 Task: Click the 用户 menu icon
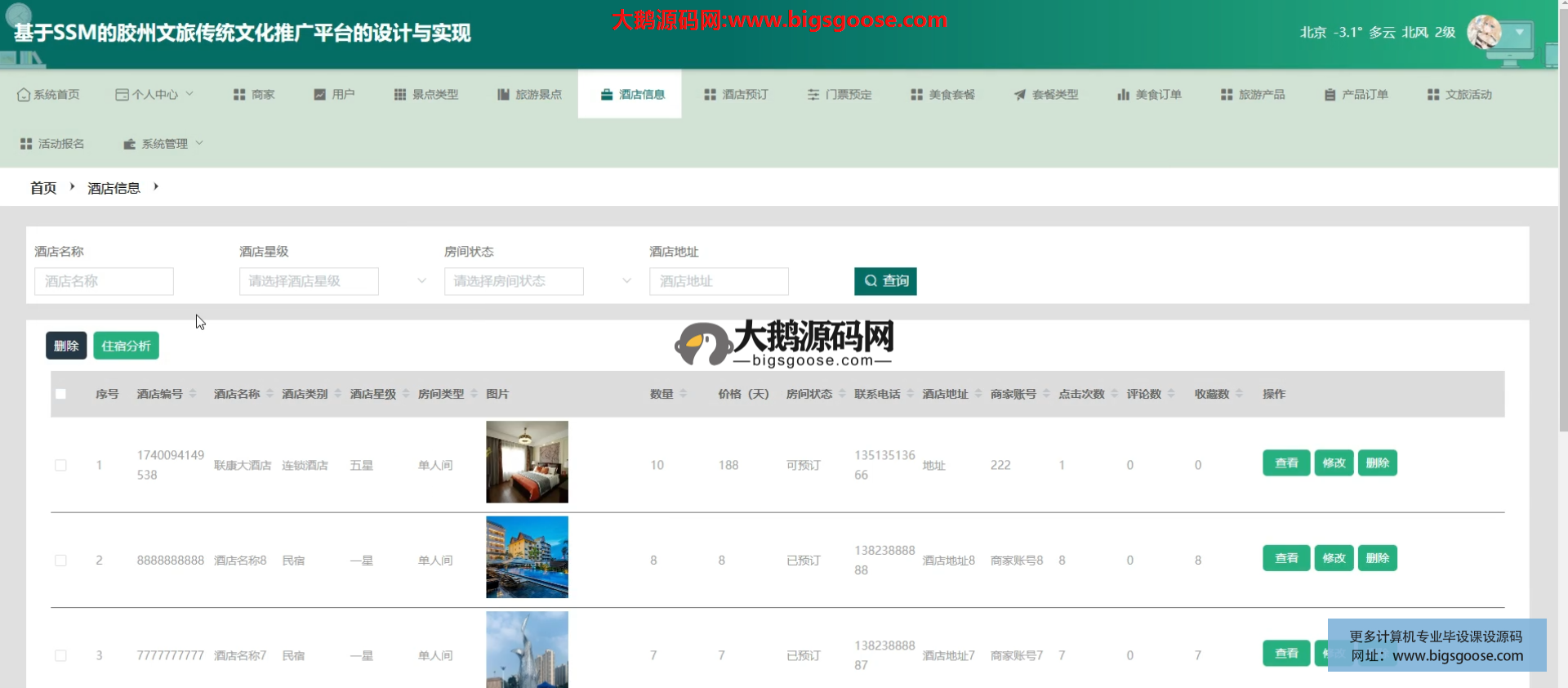click(x=320, y=95)
